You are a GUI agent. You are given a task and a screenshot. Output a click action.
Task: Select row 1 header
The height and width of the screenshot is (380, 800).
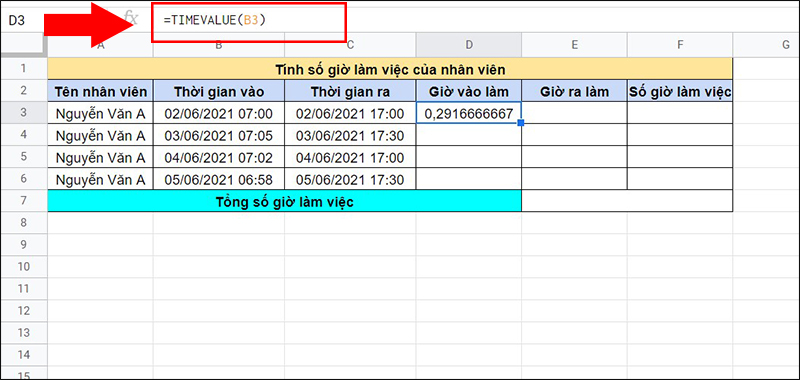click(x=24, y=68)
